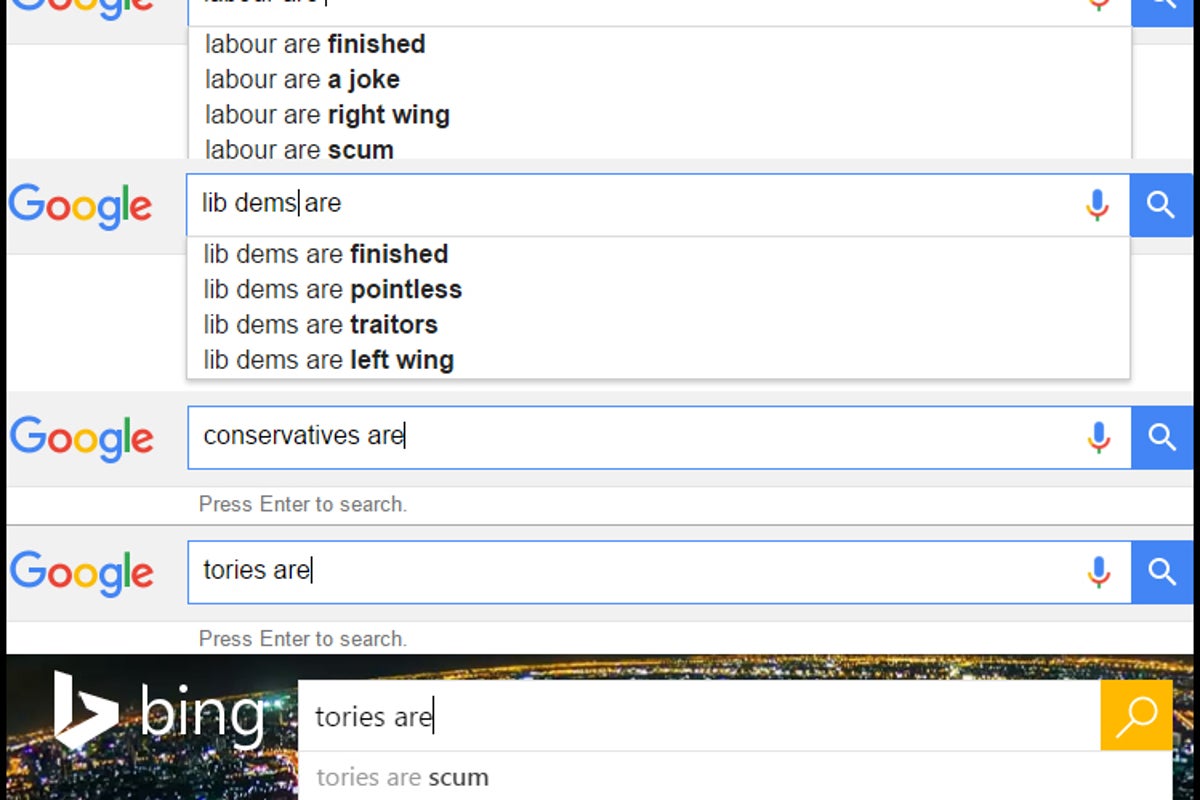Select the "tories are scum" Bing suggestion
This screenshot has height=800, width=1200.
(x=402, y=777)
